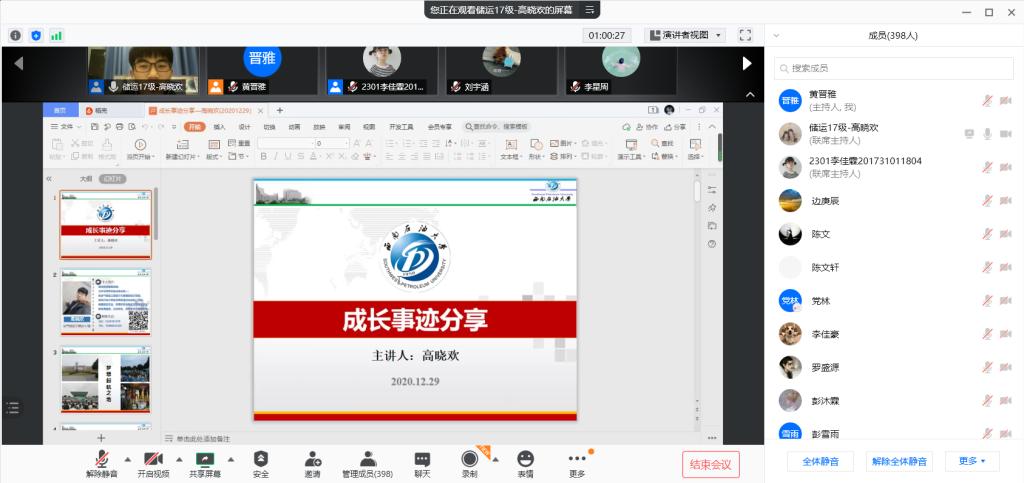Viewport: 1024px width, 483px height.
Task: Open the screen-sharing banner menu icon at top
Action: [x=591, y=9]
